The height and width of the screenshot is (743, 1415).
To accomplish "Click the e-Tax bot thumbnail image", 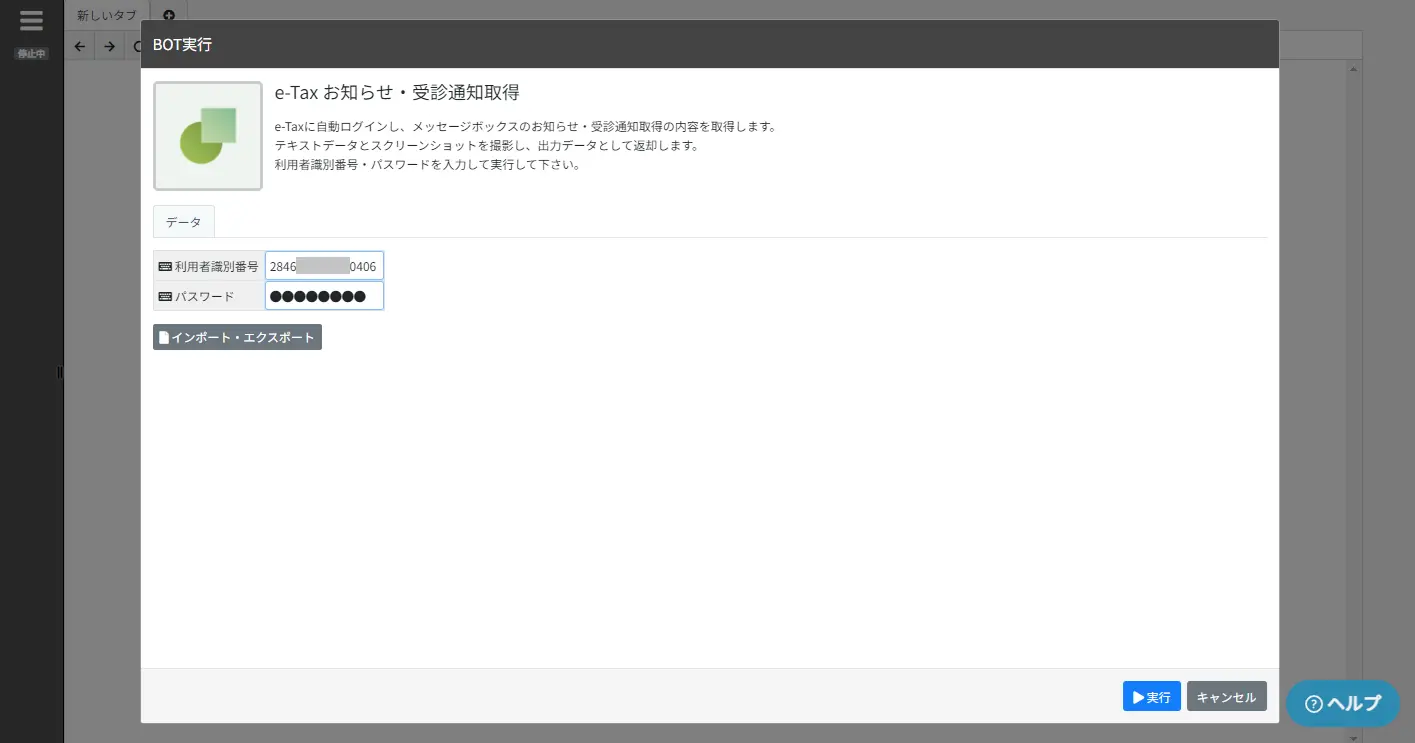I will pos(208,136).
